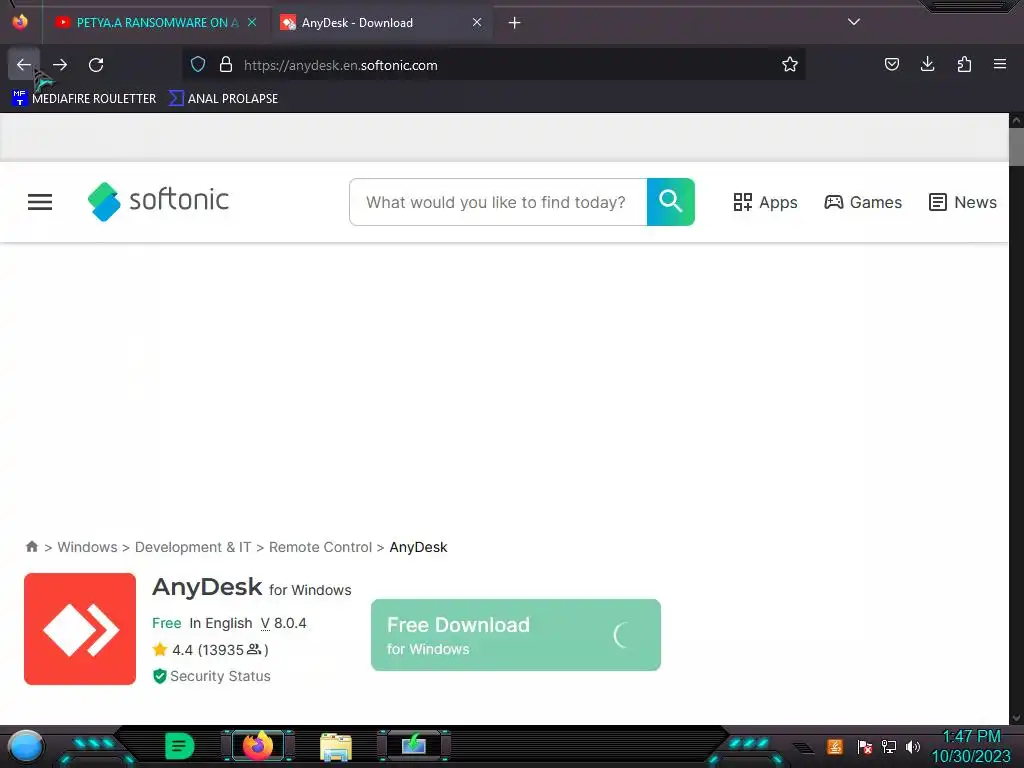Open the tracking protection shield icon
The height and width of the screenshot is (768, 1024).
coord(198,65)
